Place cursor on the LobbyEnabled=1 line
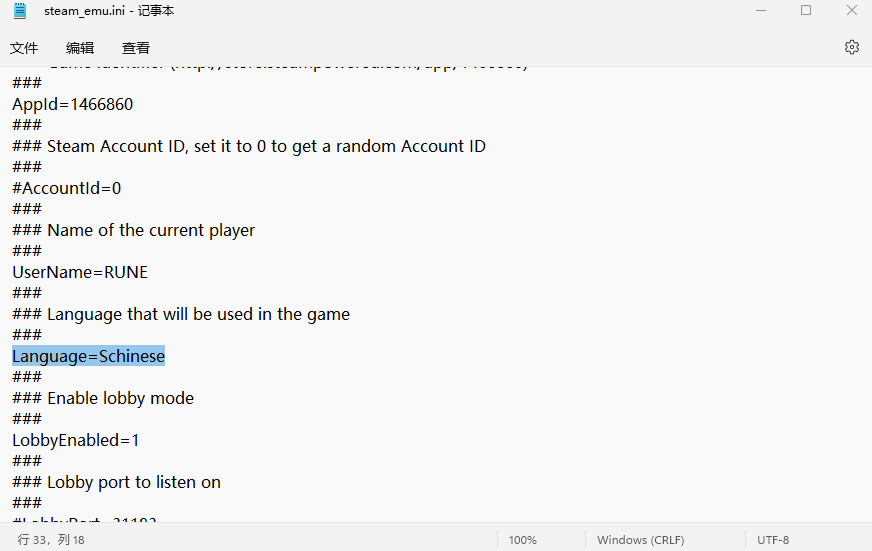The height and width of the screenshot is (551, 872). [76, 440]
